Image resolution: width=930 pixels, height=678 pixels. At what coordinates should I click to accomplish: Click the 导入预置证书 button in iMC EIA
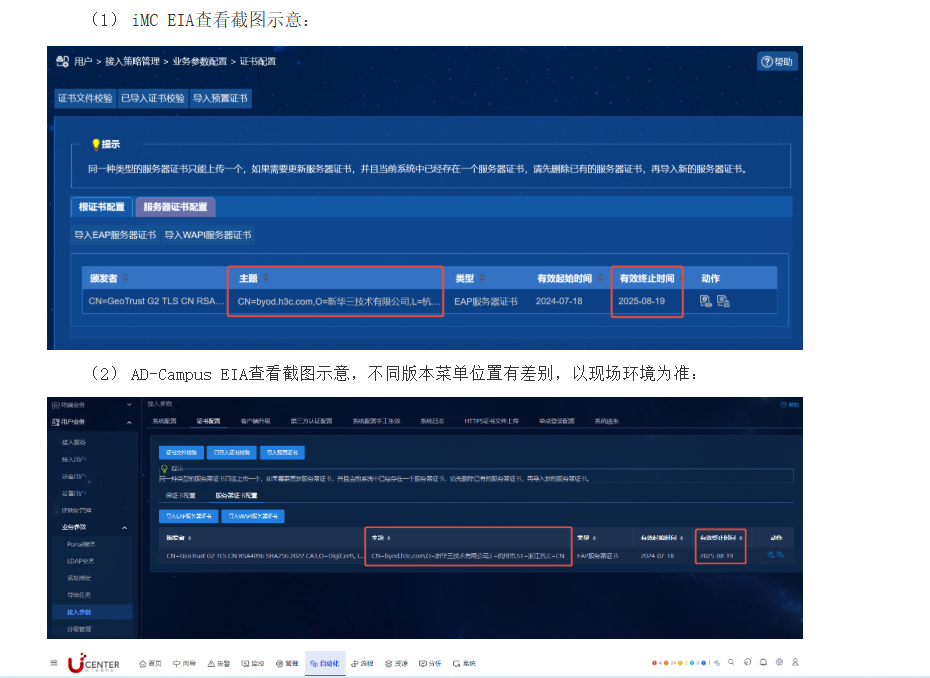(221, 98)
